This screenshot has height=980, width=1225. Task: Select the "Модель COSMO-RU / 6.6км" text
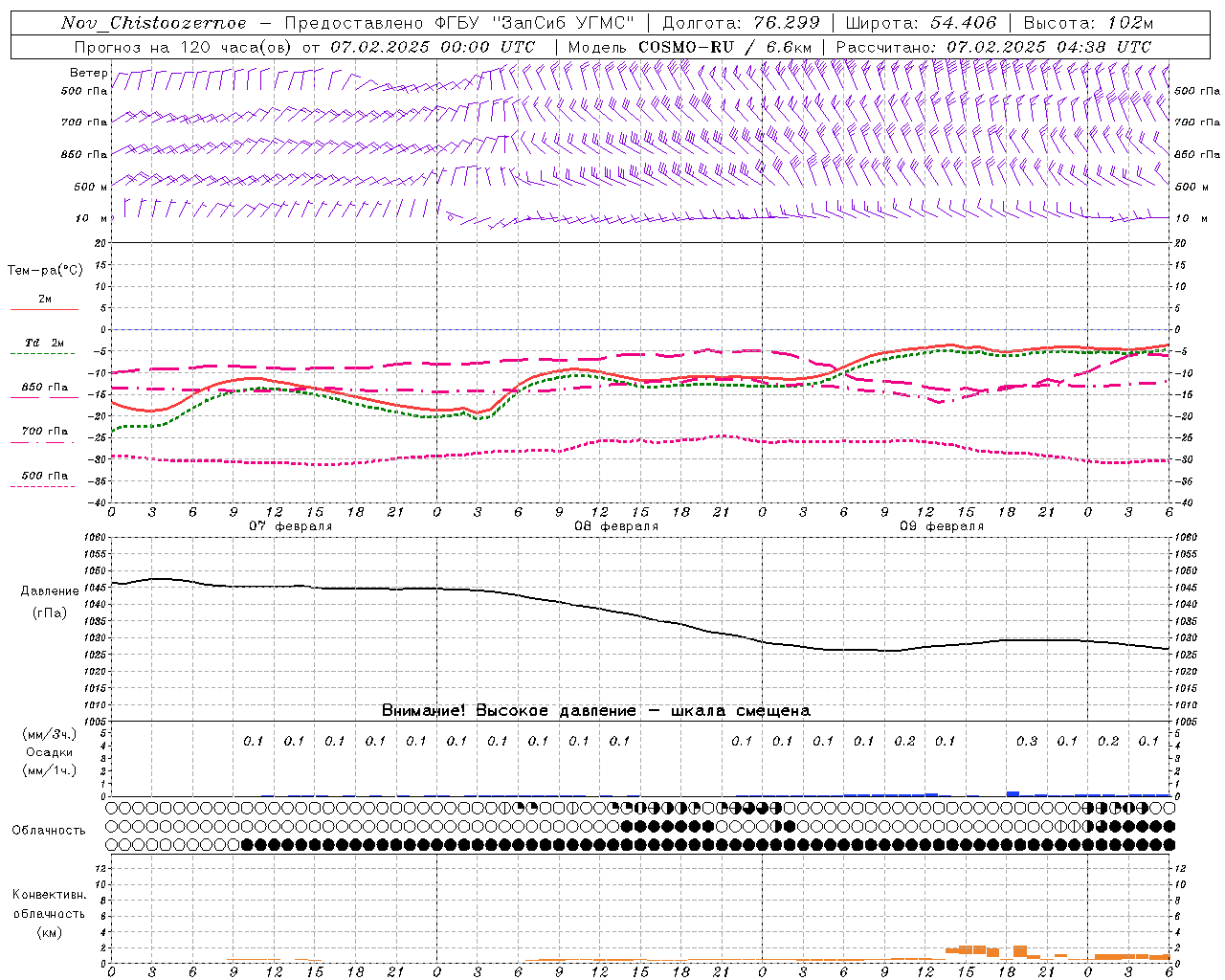(x=690, y=47)
